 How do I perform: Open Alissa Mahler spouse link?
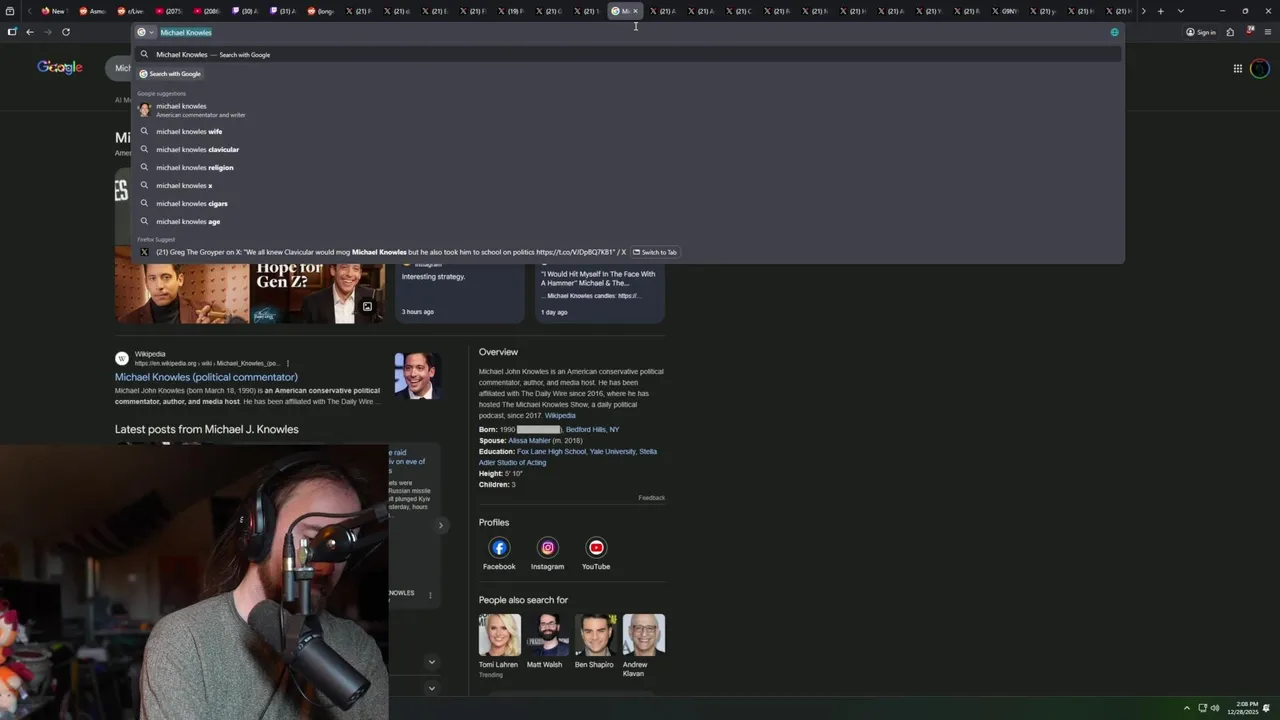pos(529,440)
